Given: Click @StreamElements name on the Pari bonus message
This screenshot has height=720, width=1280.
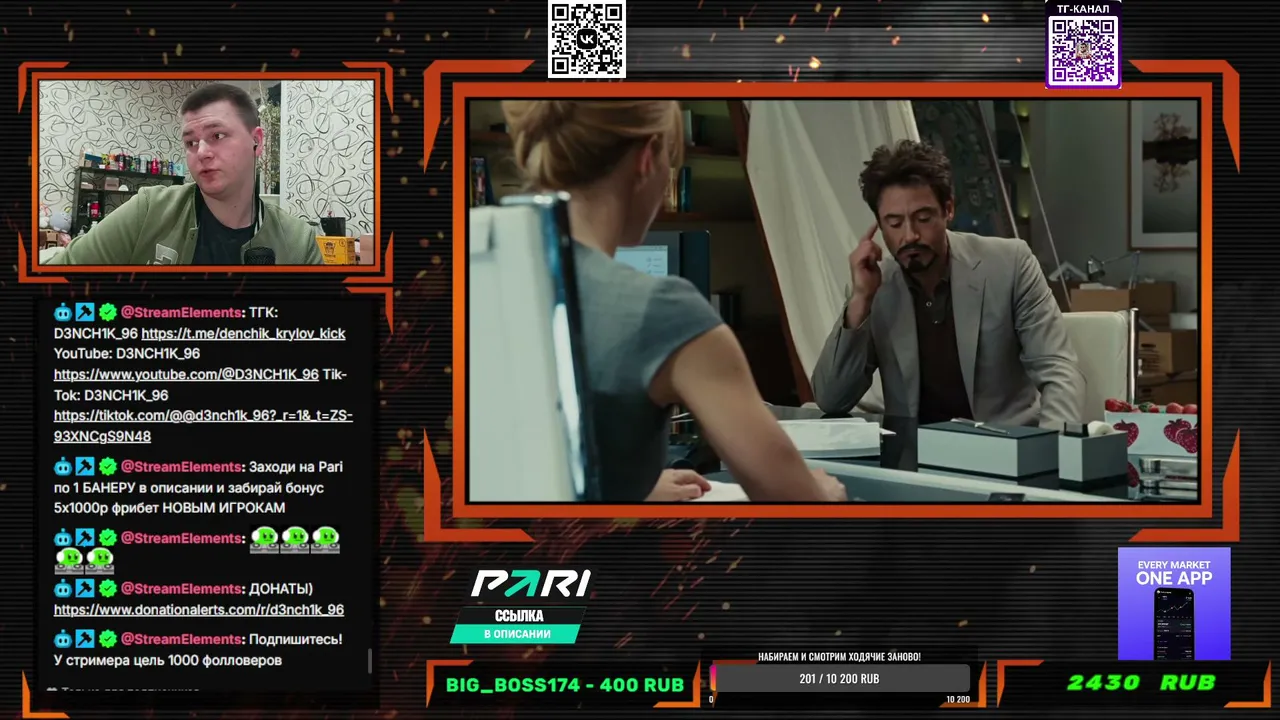Looking at the screenshot, I should 181,467.
